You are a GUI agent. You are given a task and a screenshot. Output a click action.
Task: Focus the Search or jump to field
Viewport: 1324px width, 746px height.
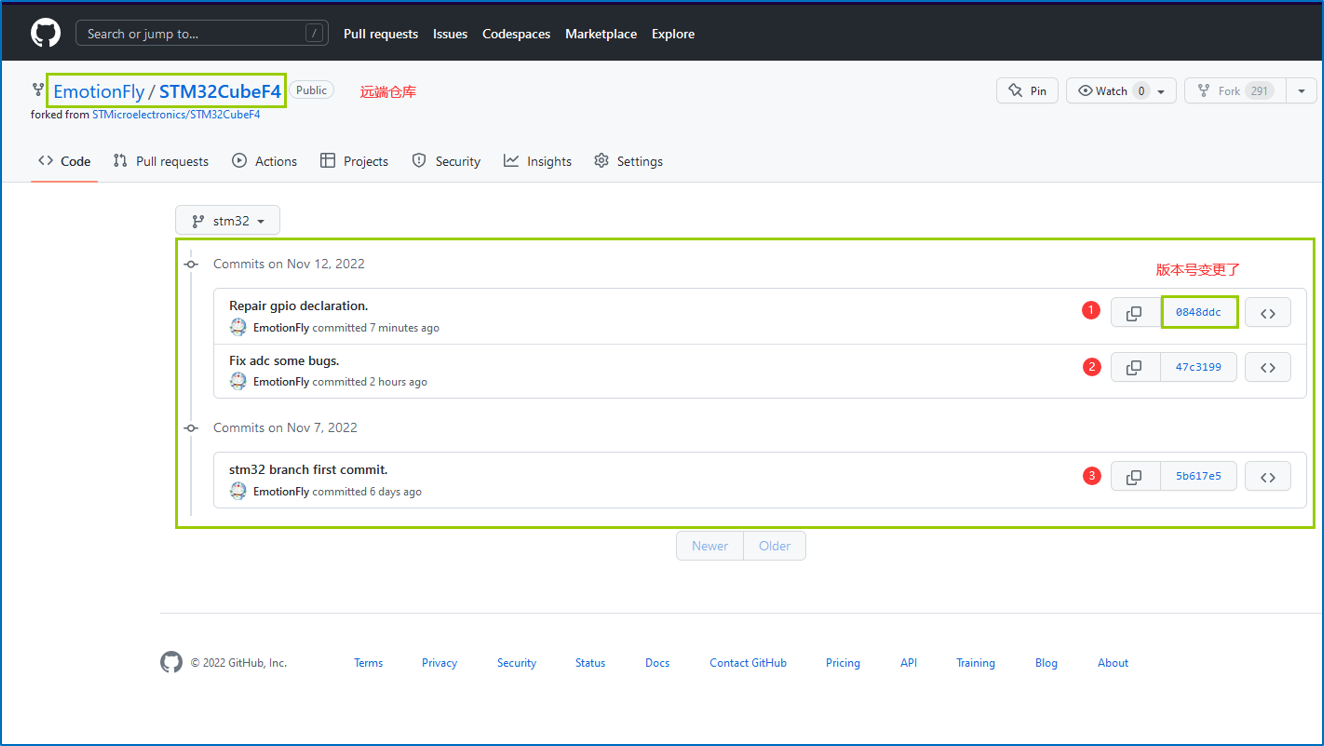pyautogui.click(x=202, y=33)
